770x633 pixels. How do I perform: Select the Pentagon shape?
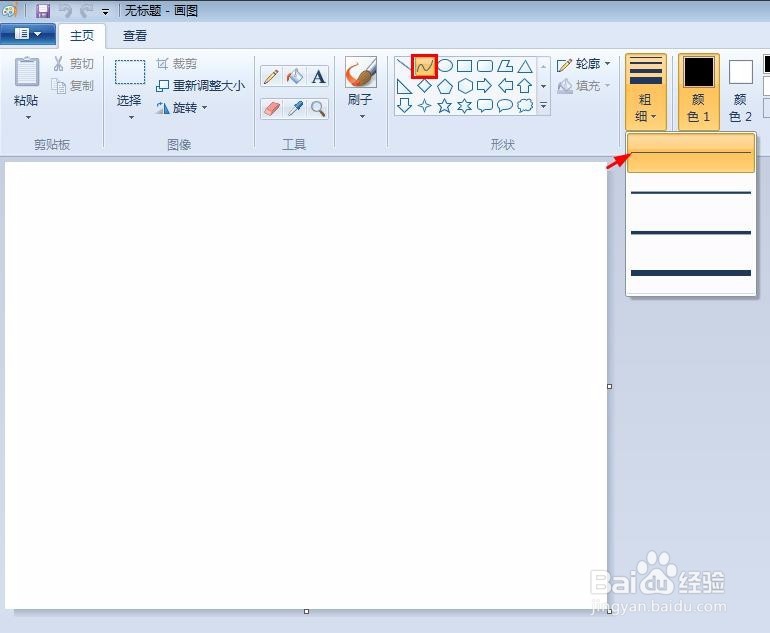[444, 86]
